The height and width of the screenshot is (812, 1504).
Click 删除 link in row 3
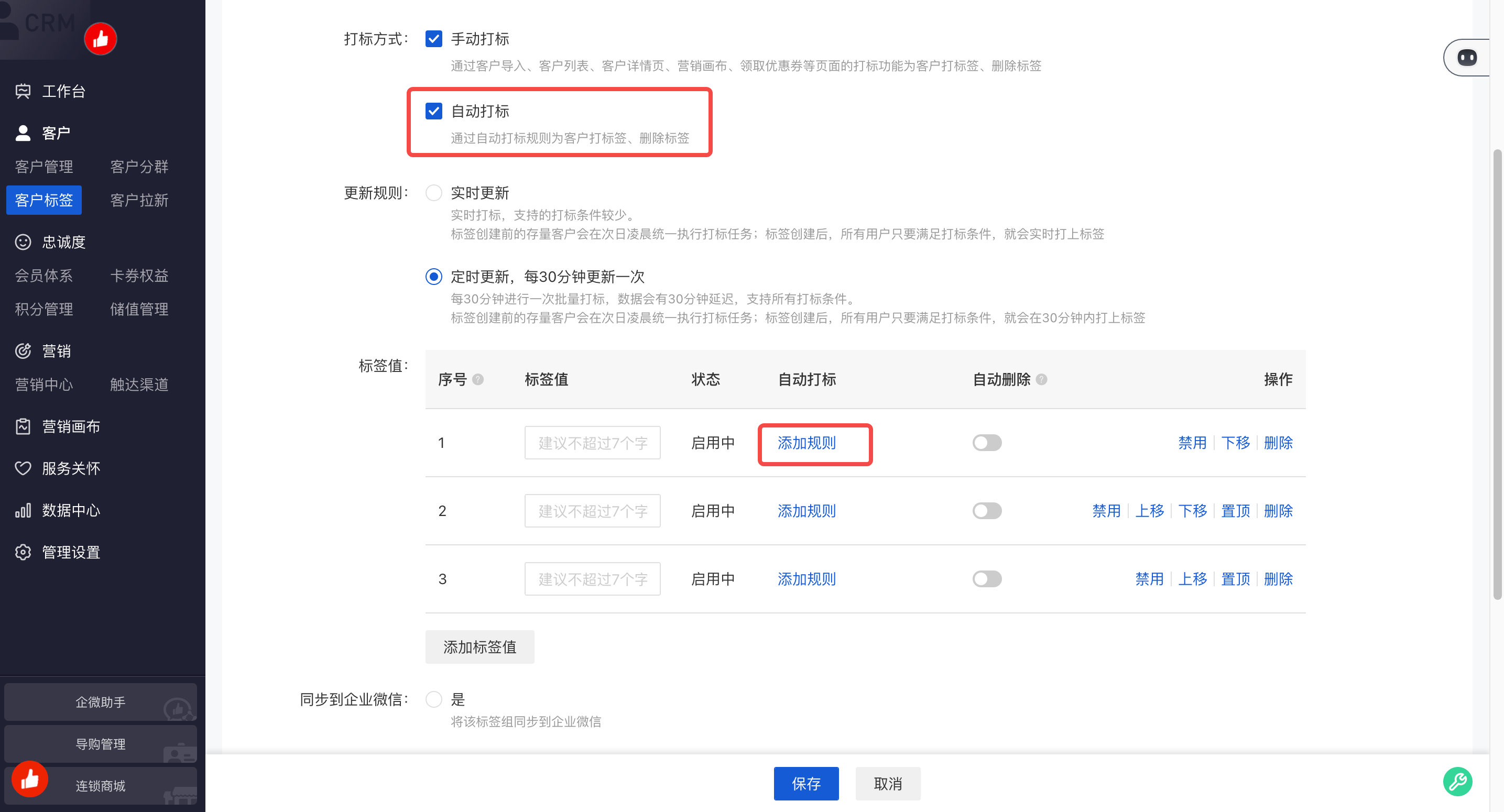(x=1278, y=579)
